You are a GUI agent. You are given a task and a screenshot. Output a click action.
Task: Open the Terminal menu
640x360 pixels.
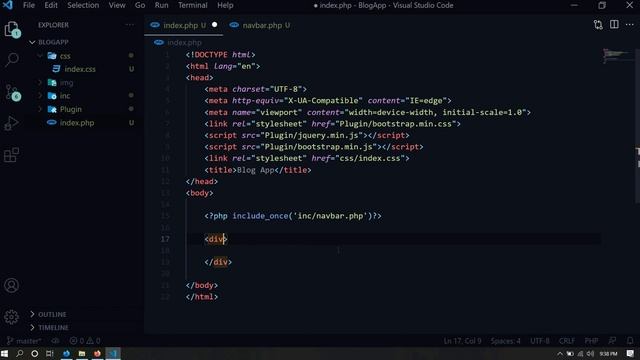click(x=192, y=5)
